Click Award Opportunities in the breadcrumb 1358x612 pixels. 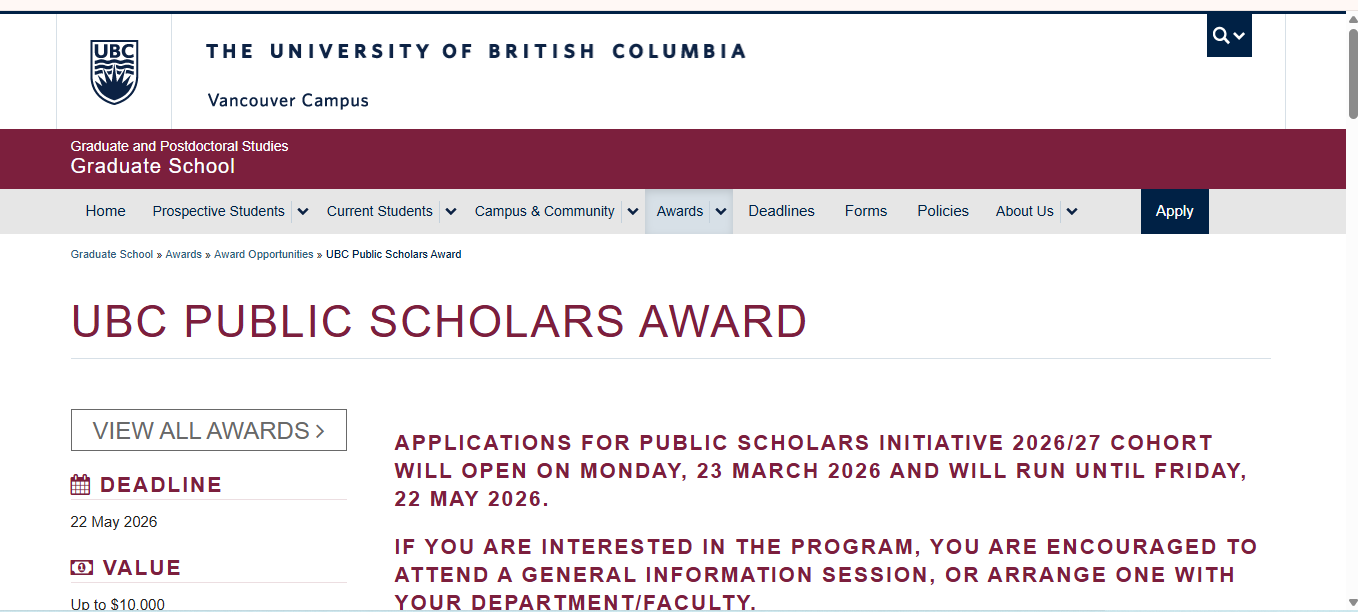click(x=263, y=254)
